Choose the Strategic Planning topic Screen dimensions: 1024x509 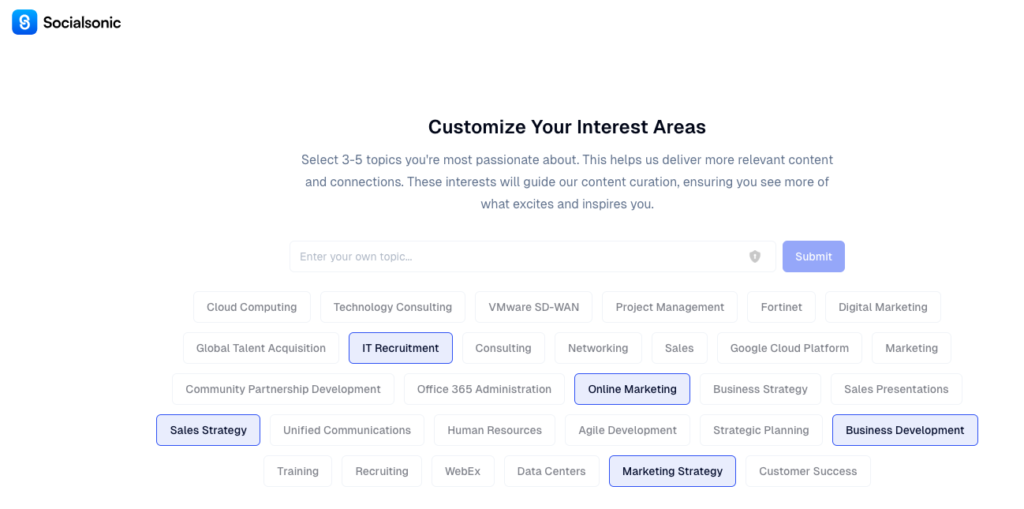(761, 430)
